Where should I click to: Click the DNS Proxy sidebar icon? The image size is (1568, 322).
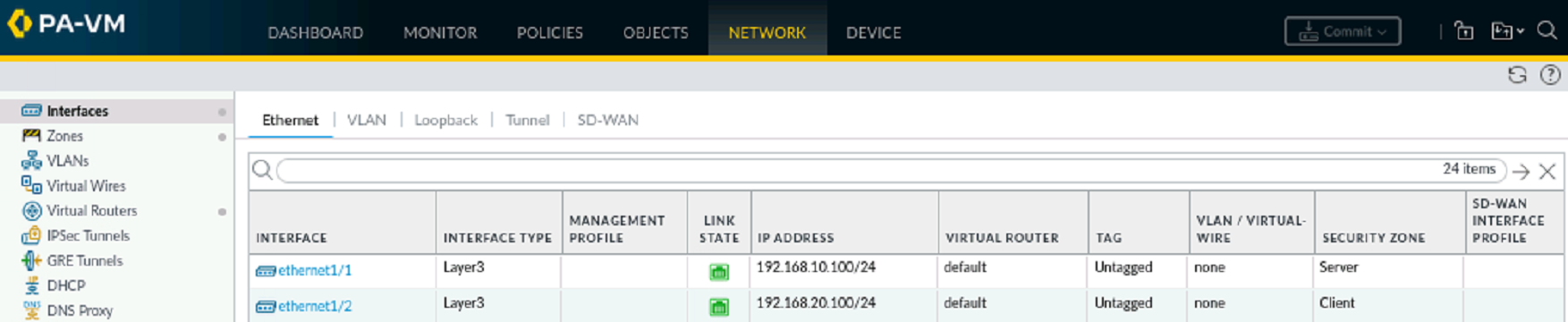[x=31, y=310]
